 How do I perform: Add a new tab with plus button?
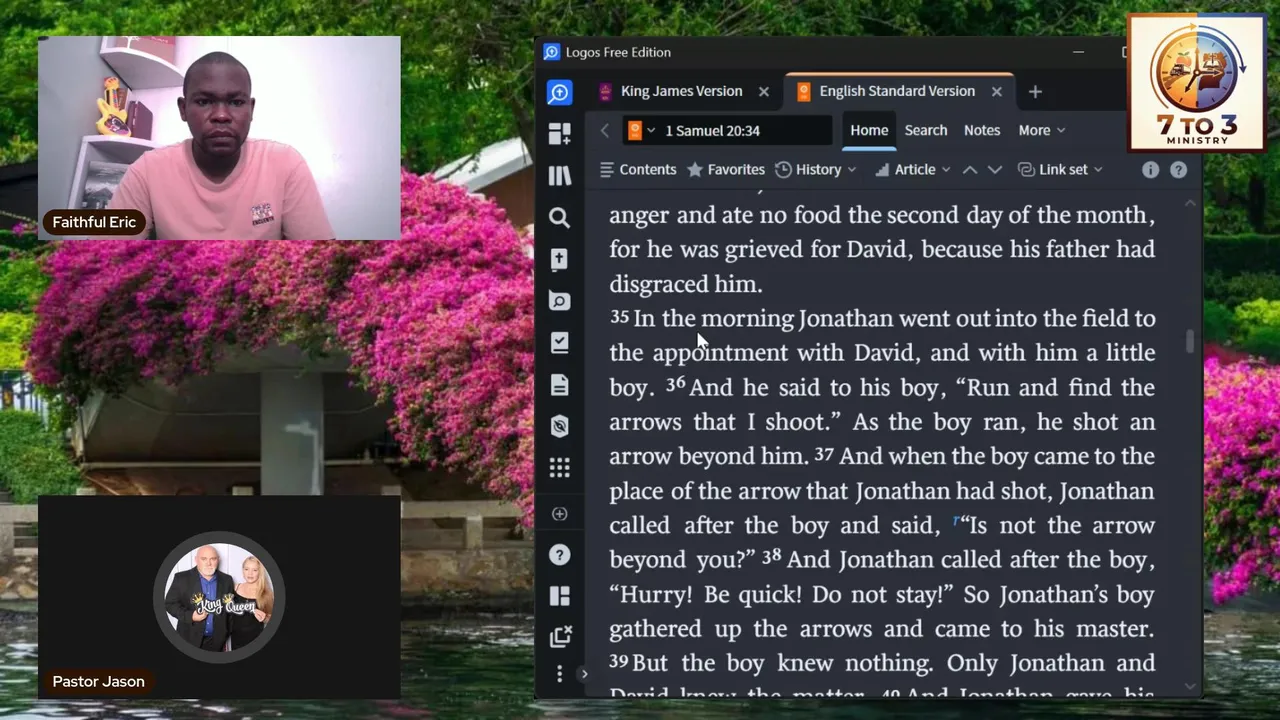click(1035, 92)
